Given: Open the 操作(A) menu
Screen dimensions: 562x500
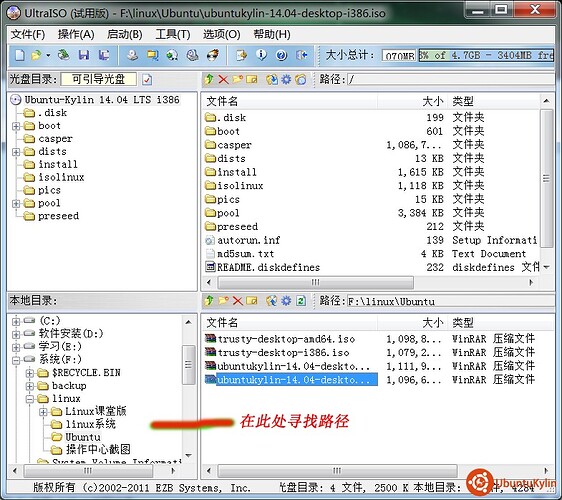Looking at the screenshot, I should coord(76,35).
